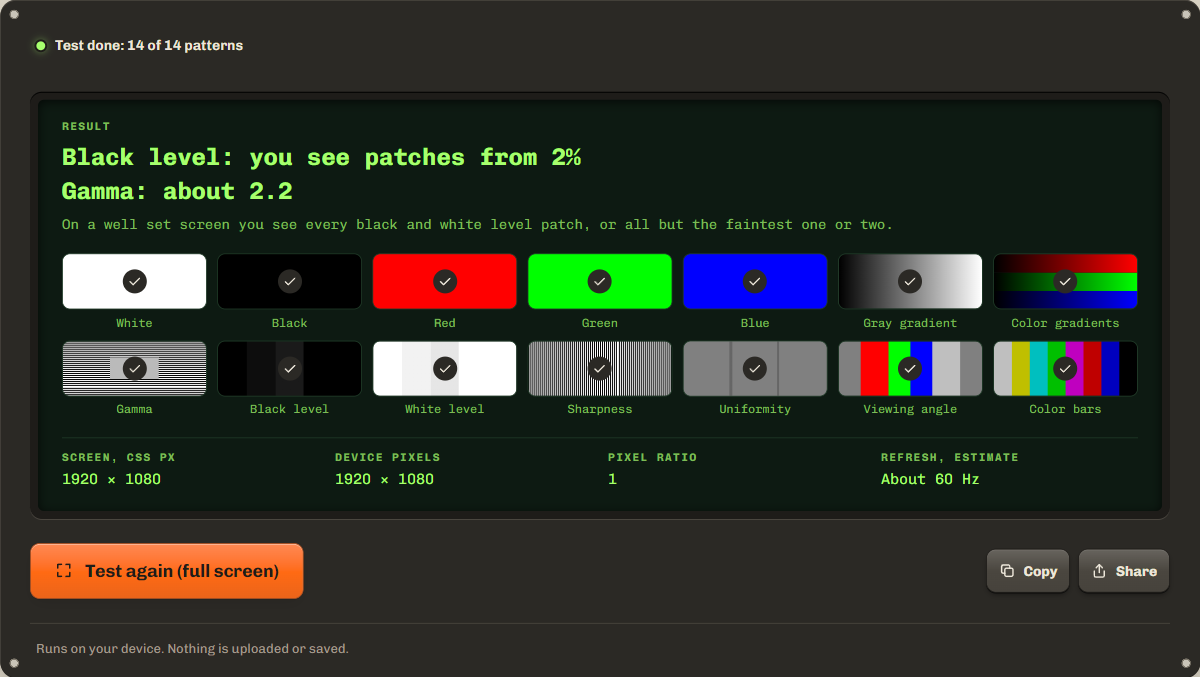Select the Viewing angle pattern thumbnail

click(910, 369)
